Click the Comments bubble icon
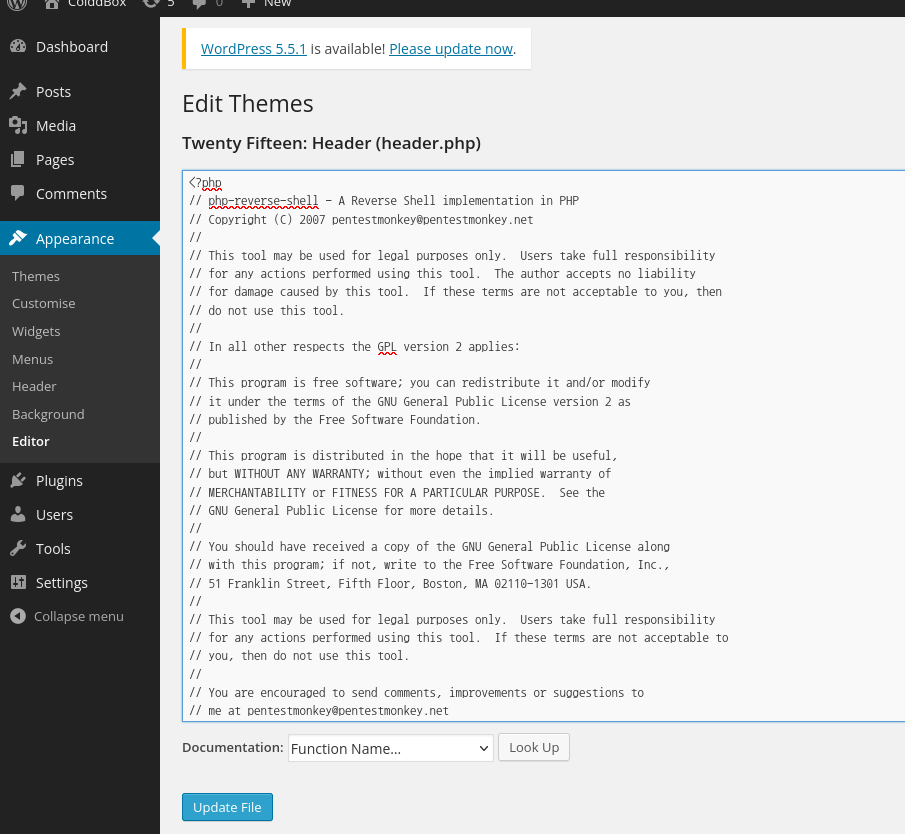 (18, 193)
